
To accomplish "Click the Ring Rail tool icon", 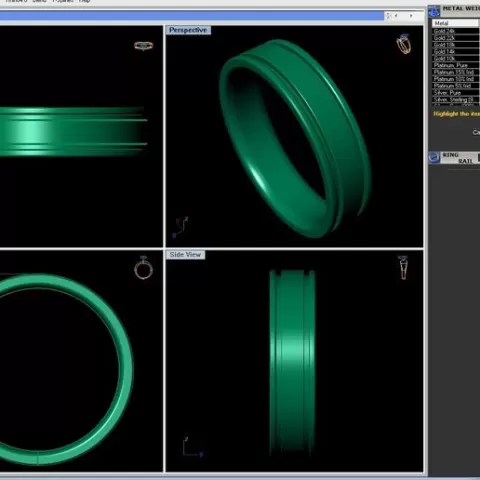I will 434,157.
